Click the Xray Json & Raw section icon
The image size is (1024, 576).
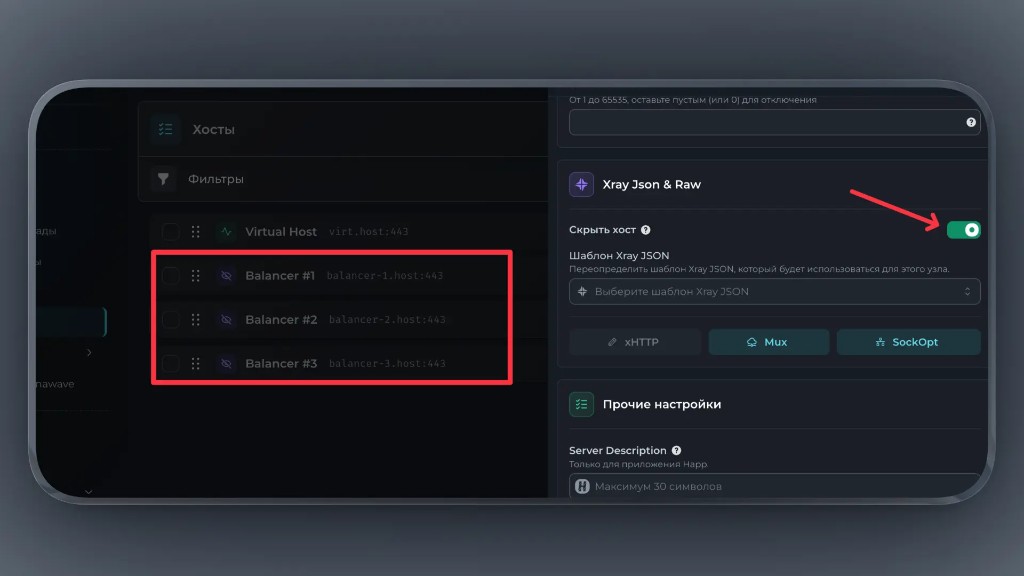[581, 185]
